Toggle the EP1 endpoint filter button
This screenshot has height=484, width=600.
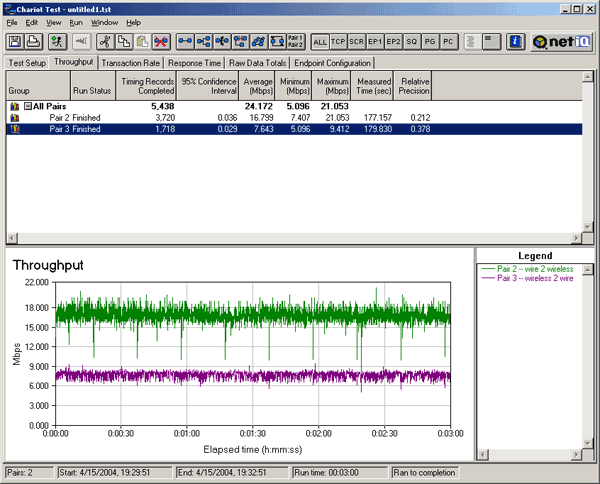click(375, 41)
